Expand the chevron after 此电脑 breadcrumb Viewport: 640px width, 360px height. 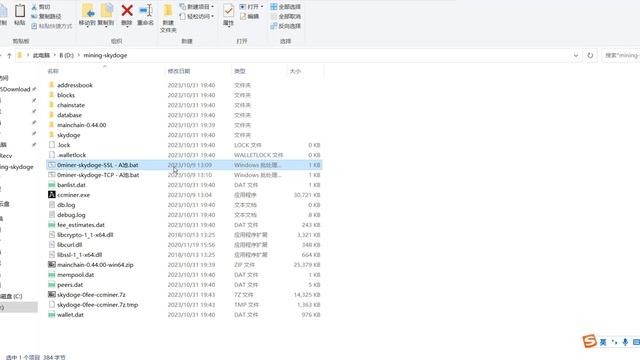click(54, 56)
